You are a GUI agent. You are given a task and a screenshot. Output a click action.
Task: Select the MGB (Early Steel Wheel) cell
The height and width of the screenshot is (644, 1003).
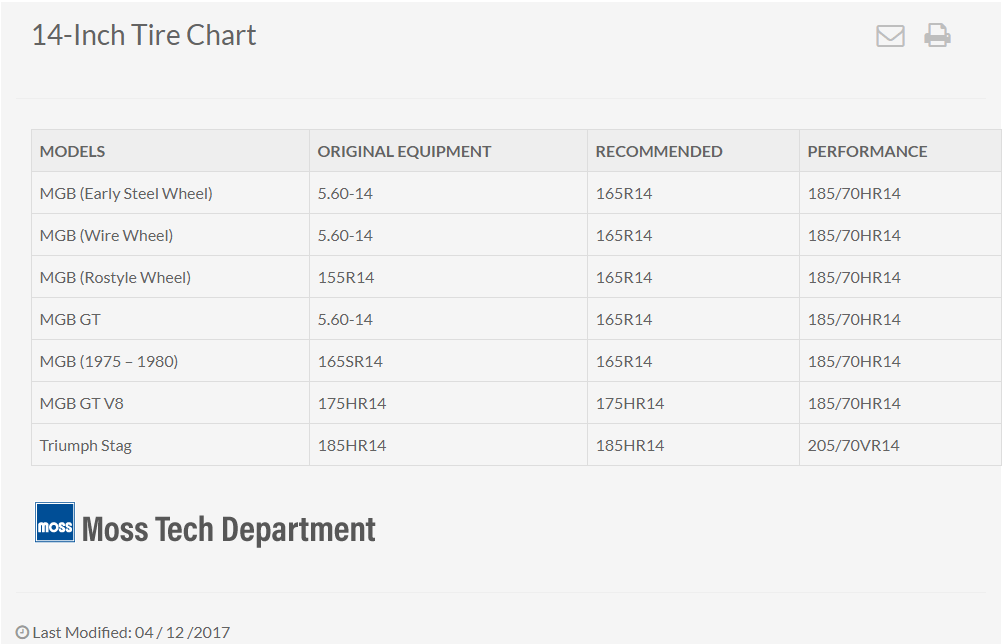pos(170,193)
